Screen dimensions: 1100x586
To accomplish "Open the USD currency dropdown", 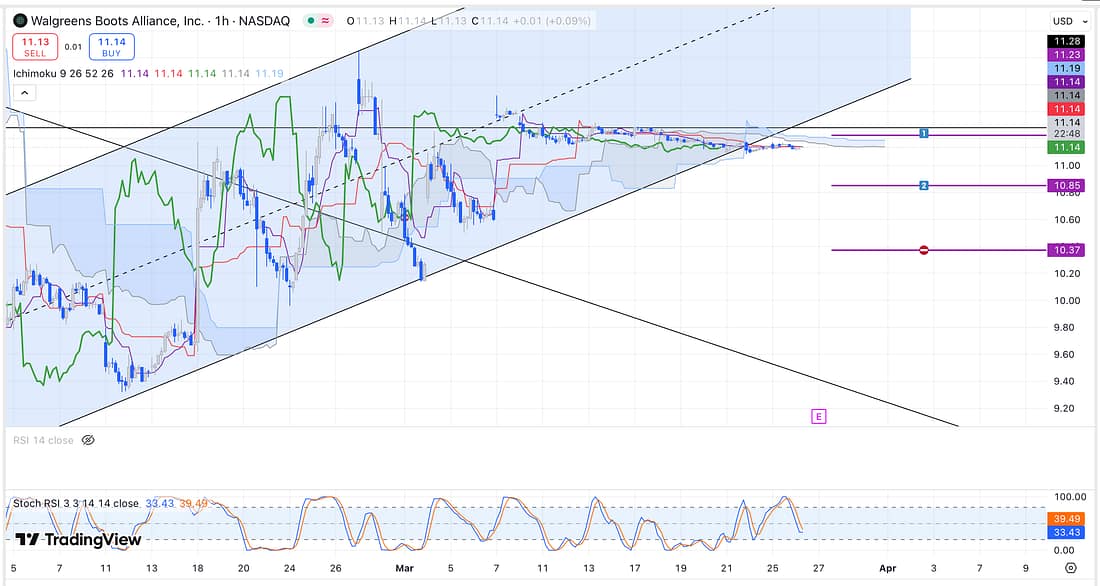I will [x=1069, y=21].
